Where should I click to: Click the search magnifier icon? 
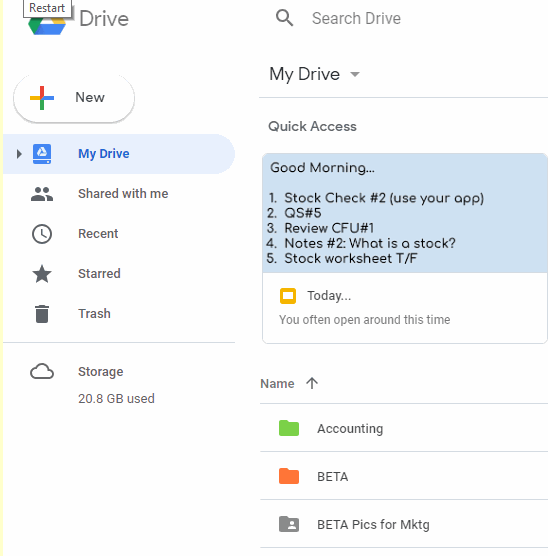(x=284, y=18)
